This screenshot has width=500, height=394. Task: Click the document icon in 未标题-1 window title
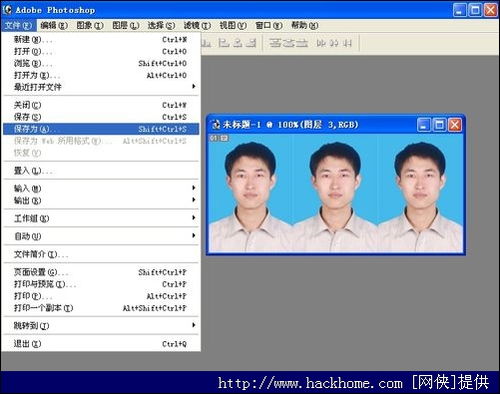tap(216, 124)
